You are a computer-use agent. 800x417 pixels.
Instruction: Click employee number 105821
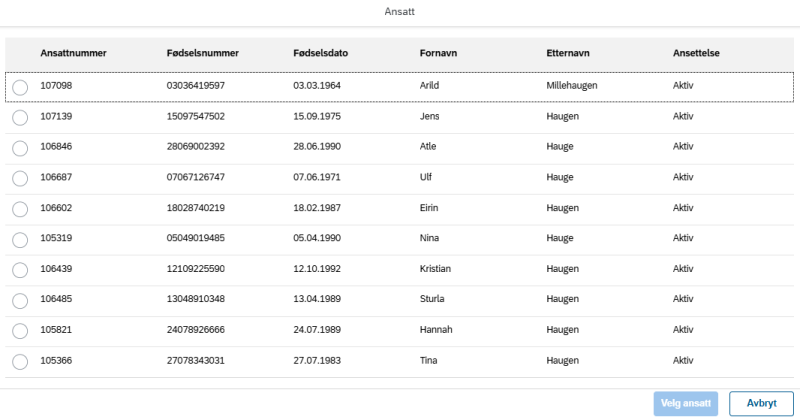click(x=56, y=330)
